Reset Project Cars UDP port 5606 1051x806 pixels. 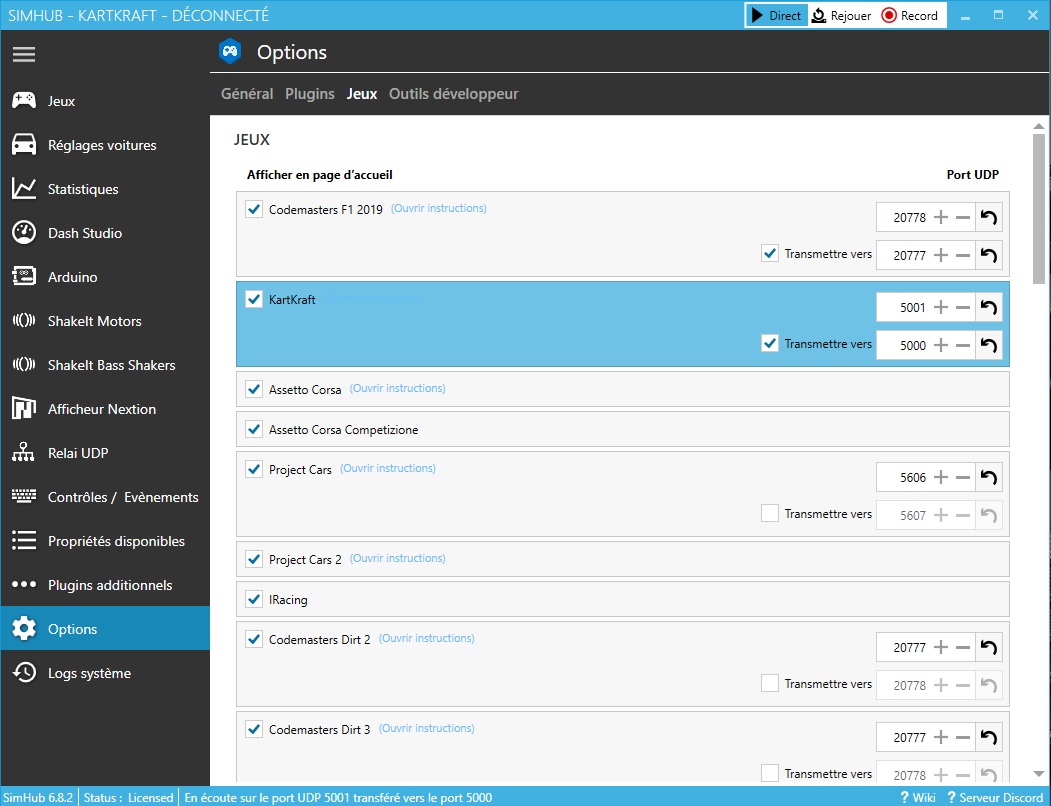(x=989, y=477)
